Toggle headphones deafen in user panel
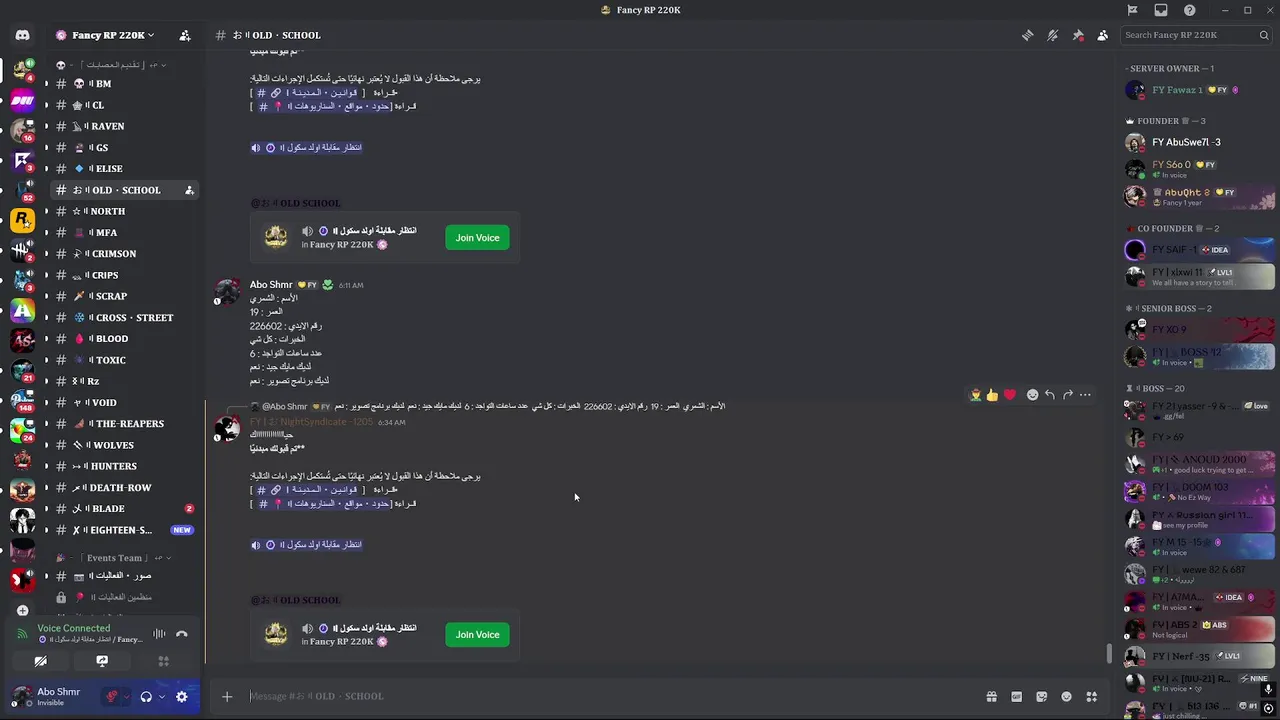 click(x=146, y=697)
